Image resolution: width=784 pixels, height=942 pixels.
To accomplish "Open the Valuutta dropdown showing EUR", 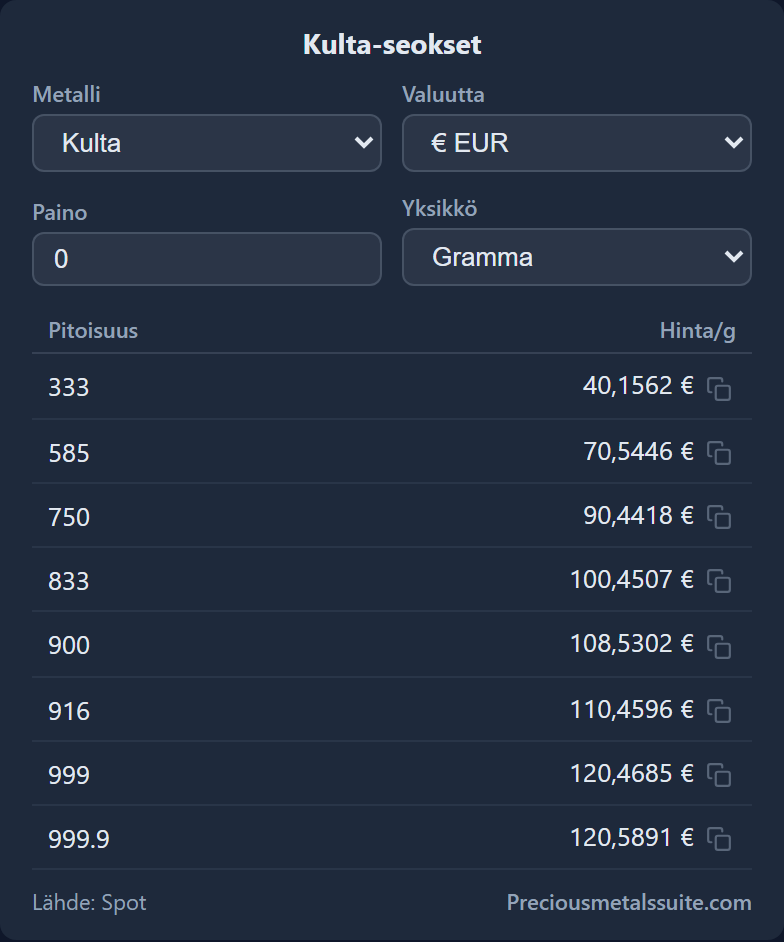I will tap(577, 143).
